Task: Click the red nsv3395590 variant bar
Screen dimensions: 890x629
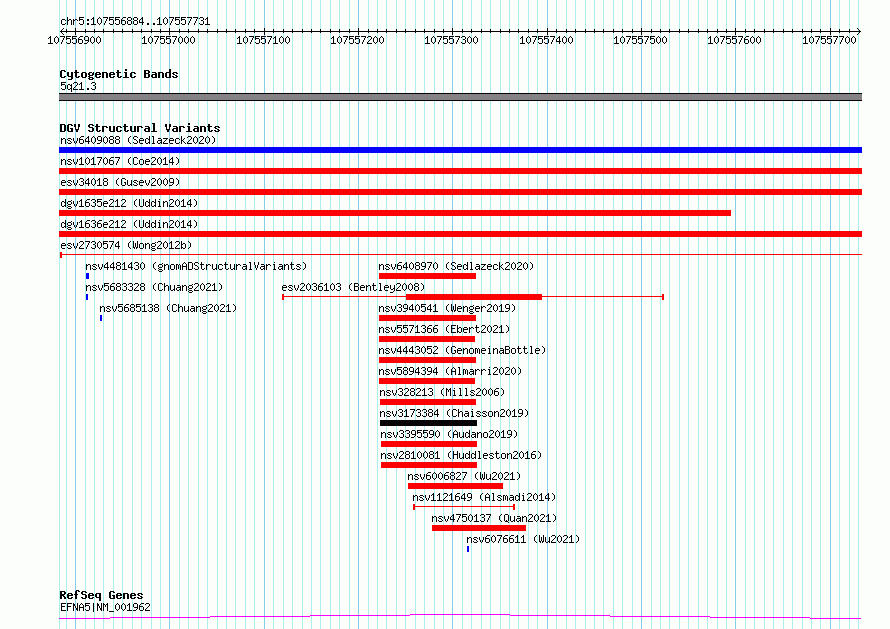Action: (429, 444)
